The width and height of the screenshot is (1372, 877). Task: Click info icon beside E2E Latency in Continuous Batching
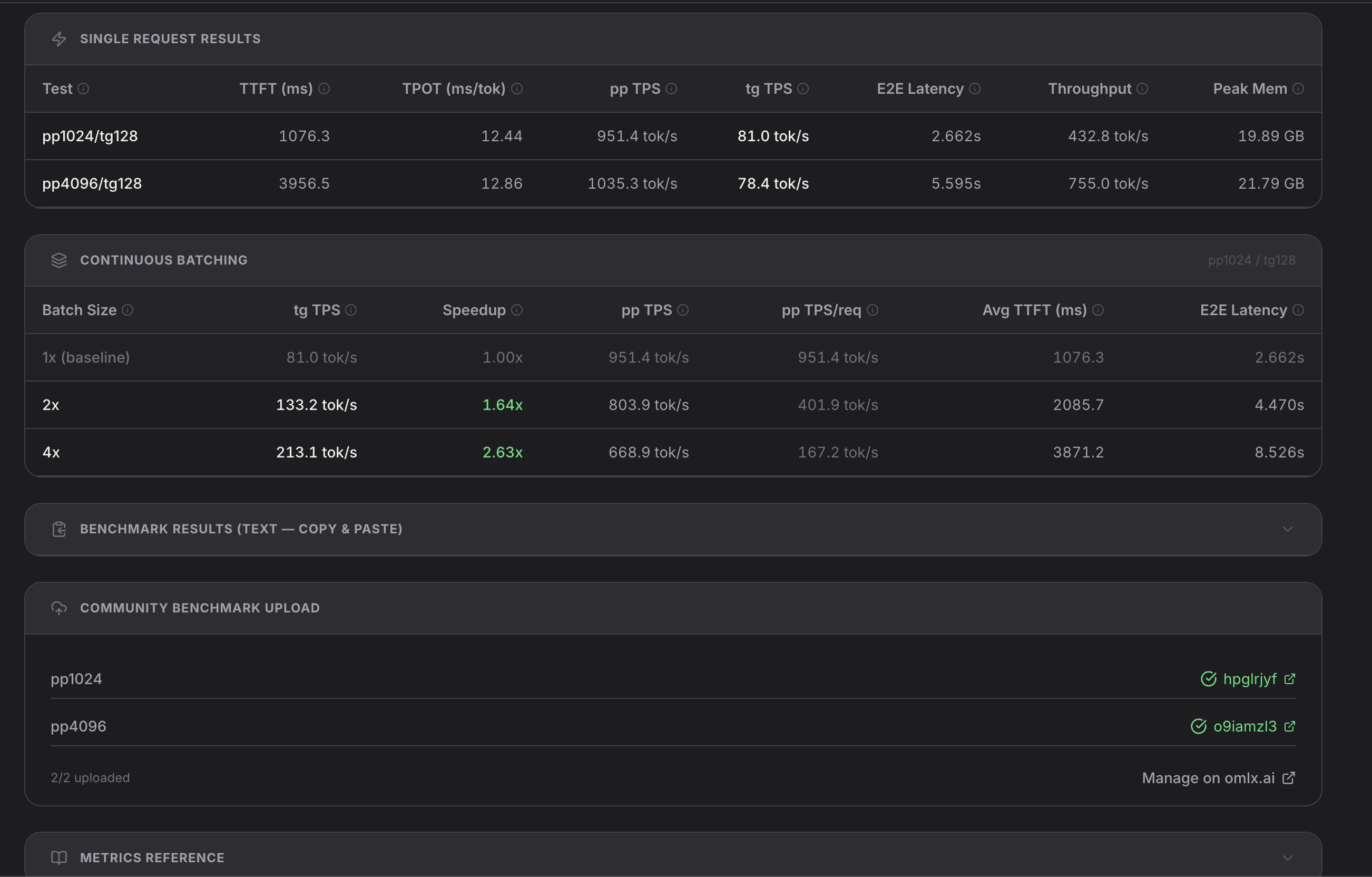coord(1298,310)
